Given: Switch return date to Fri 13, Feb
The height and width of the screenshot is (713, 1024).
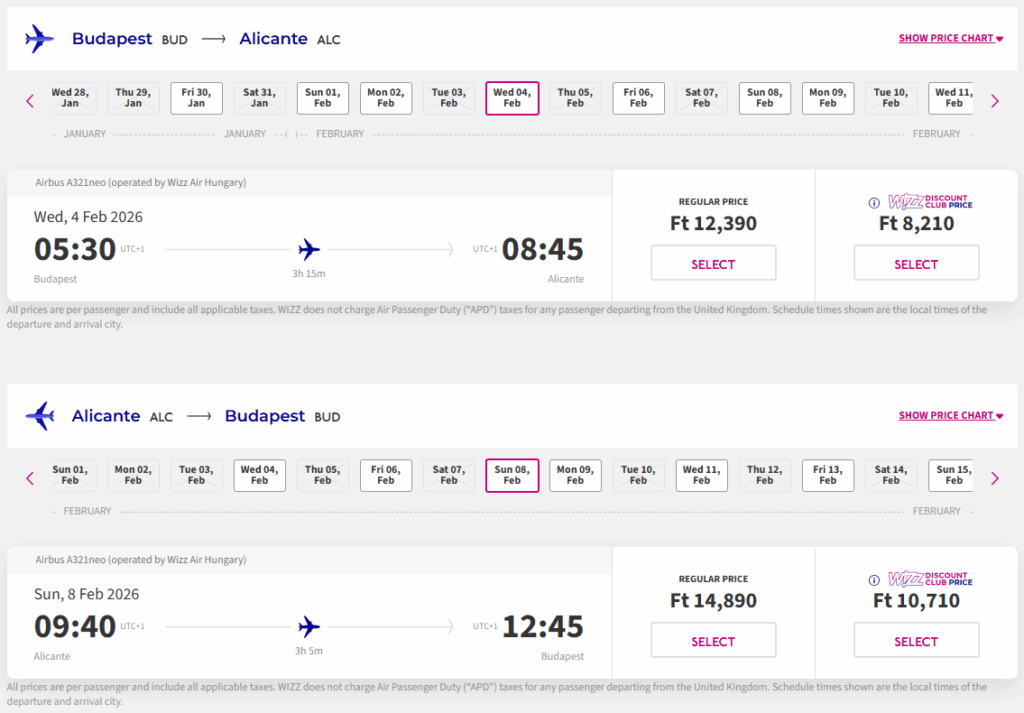Looking at the screenshot, I should [827, 475].
